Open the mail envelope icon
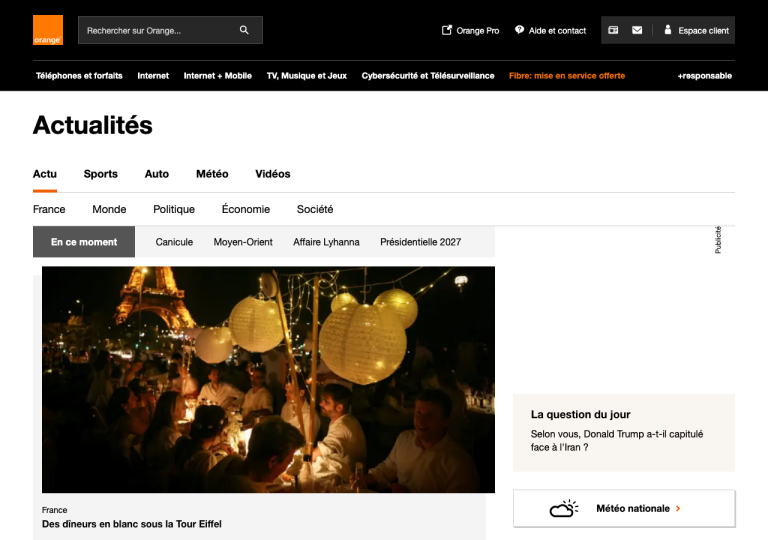 pyautogui.click(x=637, y=30)
